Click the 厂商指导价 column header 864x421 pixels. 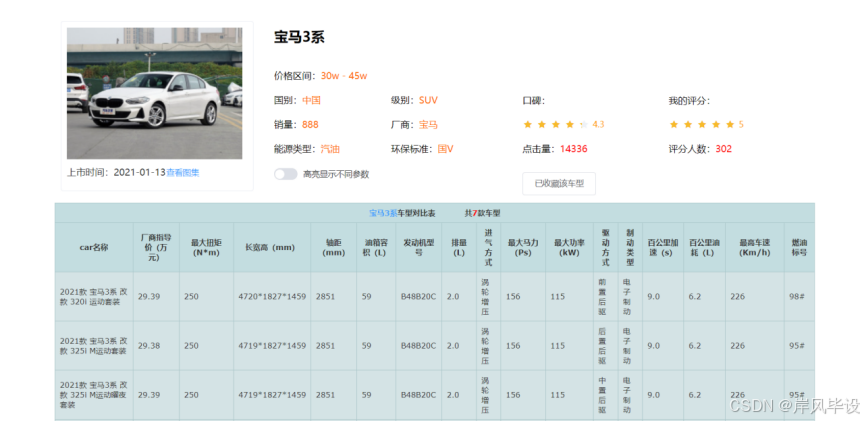tap(156, 247)
